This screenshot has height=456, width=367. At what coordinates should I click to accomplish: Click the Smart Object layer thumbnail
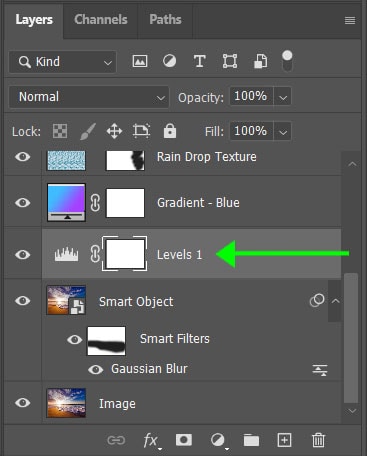(66, 300)
